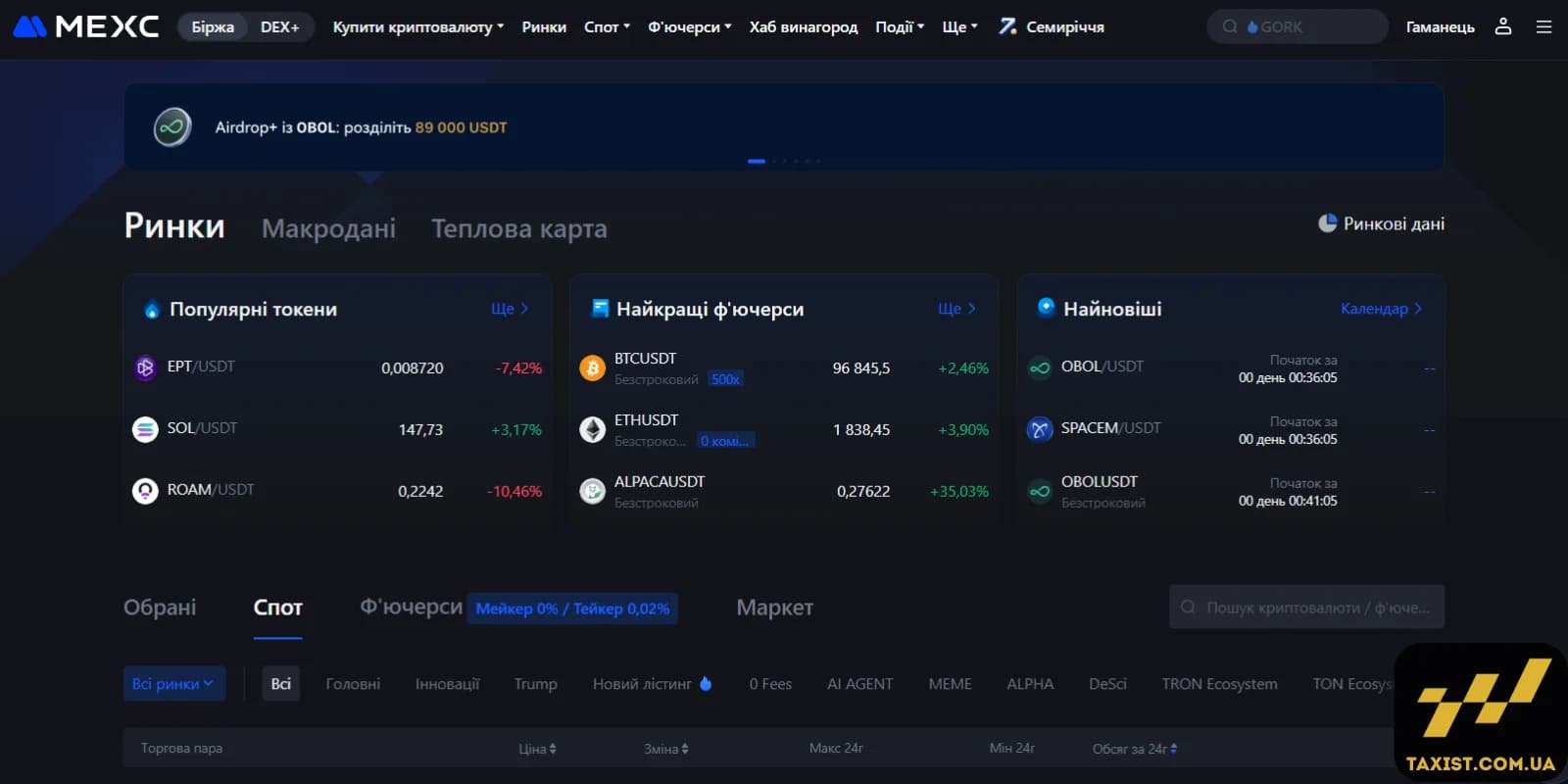The image size is (1568, 784).
Task: Click the search magnifier icon in header
Action: (x=1230, y=26)
